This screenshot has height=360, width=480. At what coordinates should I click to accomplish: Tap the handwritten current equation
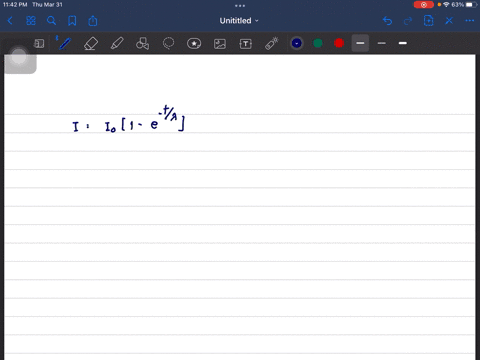(x=128, y=119)
